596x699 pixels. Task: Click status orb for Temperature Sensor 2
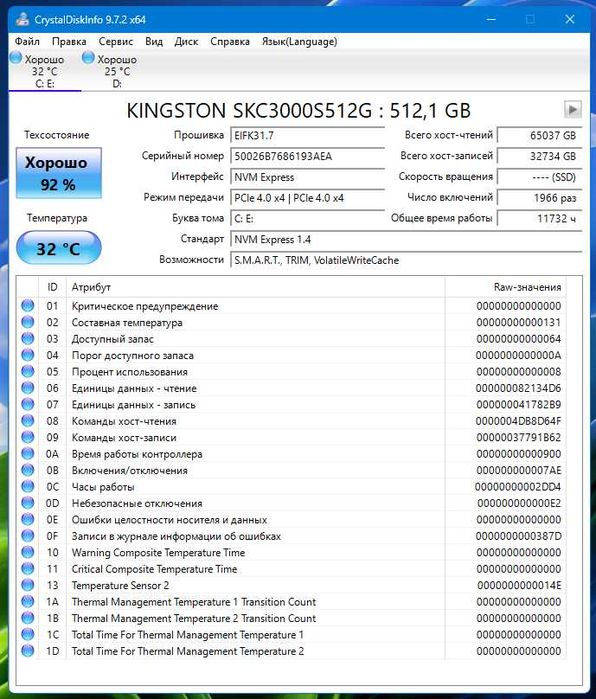28,585
